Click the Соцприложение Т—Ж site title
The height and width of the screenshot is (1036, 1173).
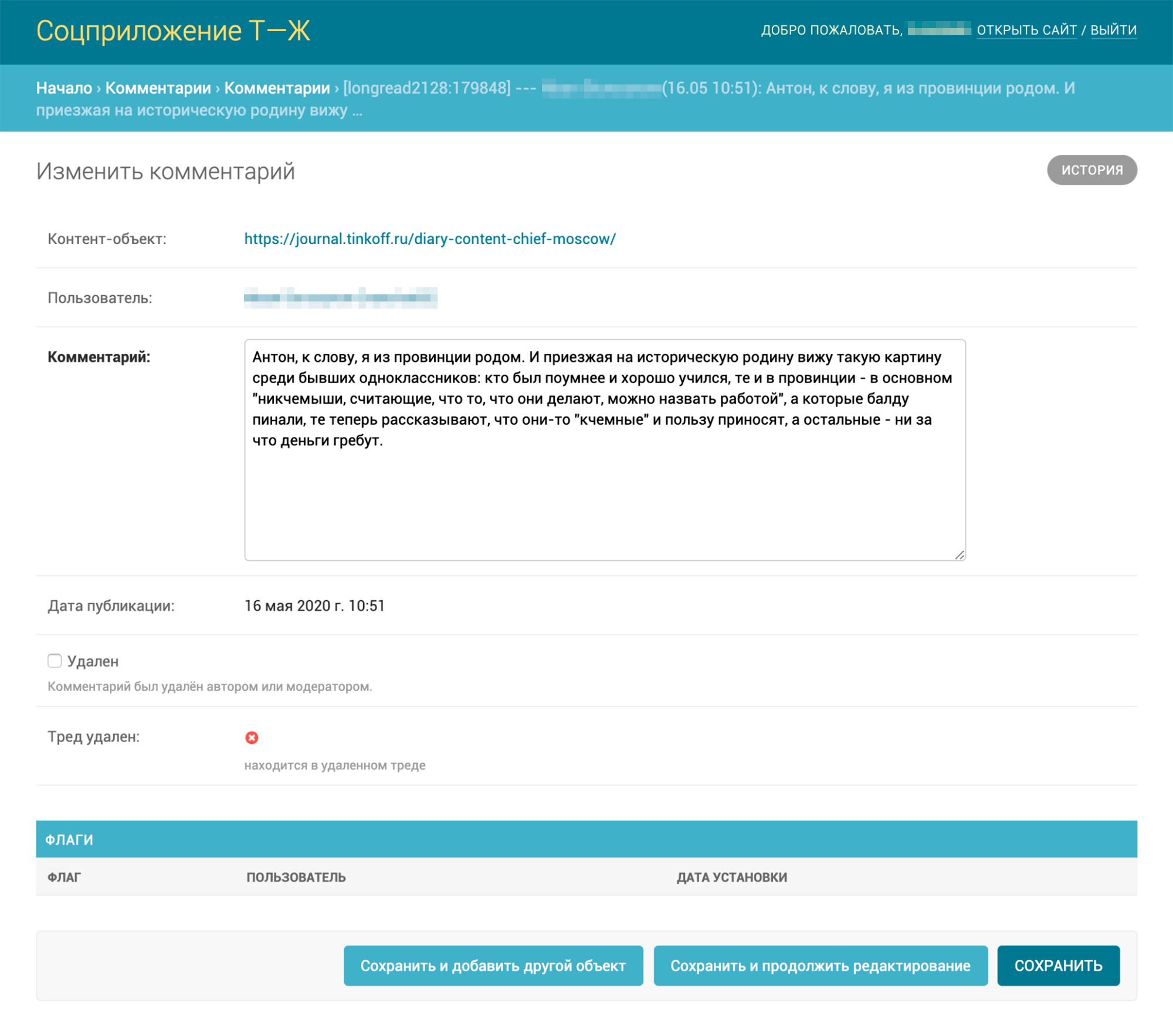point(173,31)
